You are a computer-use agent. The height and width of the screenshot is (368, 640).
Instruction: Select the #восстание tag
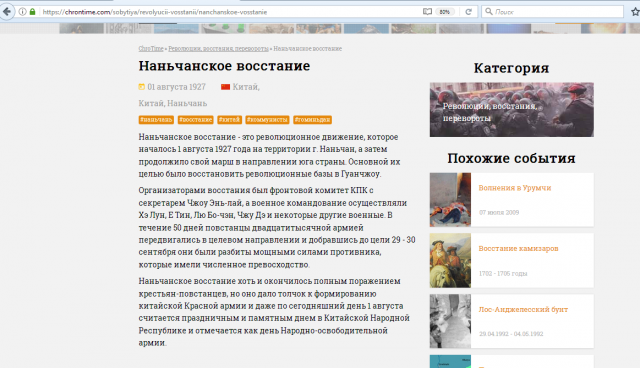(196, 120)
